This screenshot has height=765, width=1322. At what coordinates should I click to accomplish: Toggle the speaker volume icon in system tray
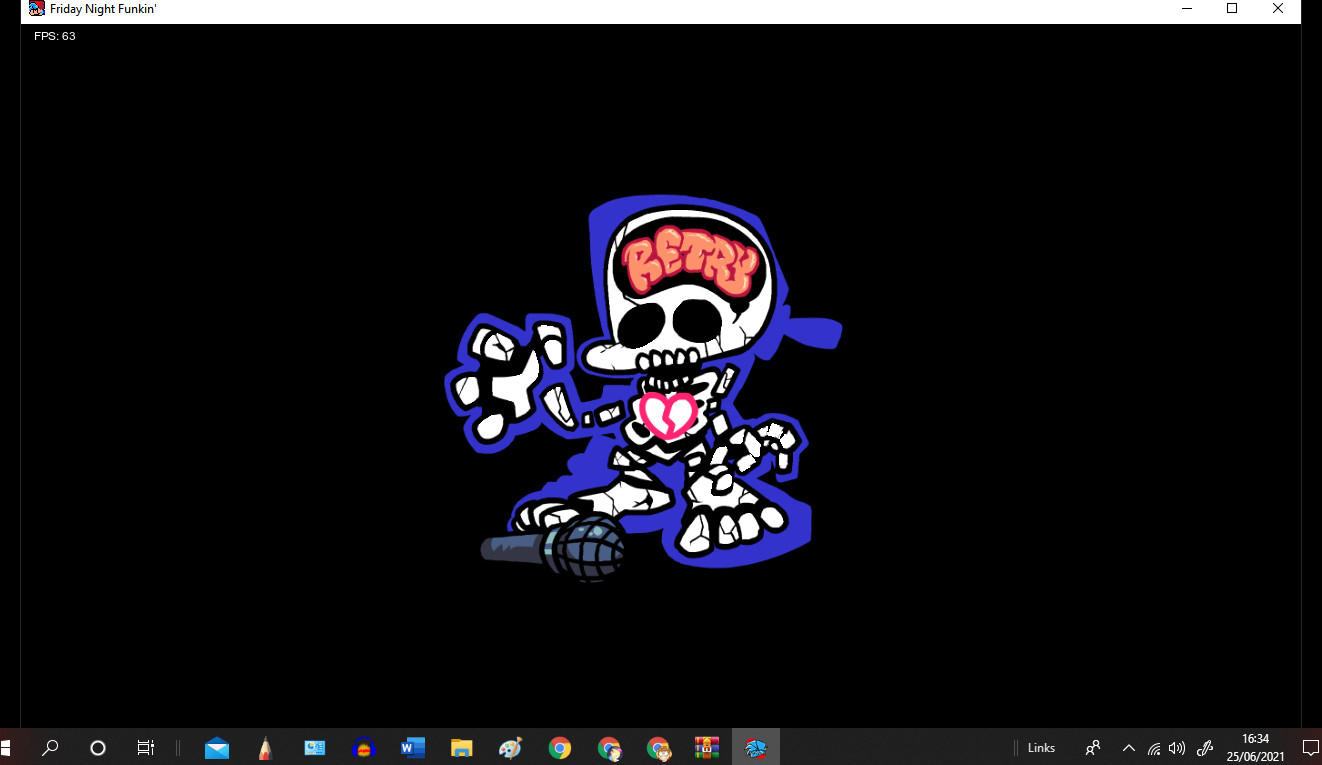click(1176, 747)
